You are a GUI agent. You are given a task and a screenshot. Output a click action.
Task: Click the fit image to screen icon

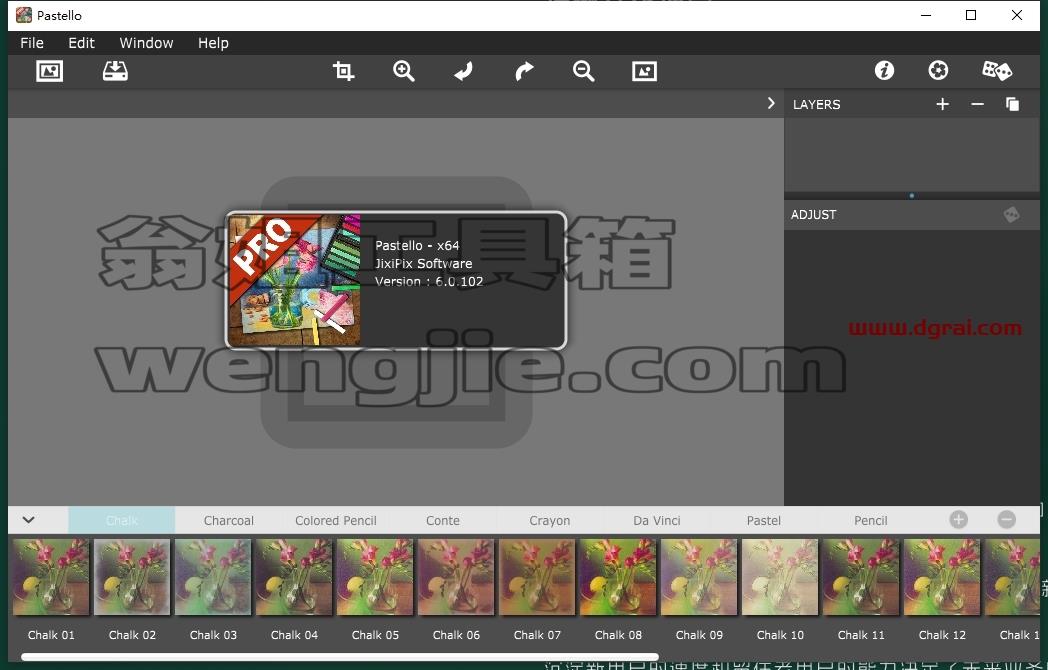(644, 71)
